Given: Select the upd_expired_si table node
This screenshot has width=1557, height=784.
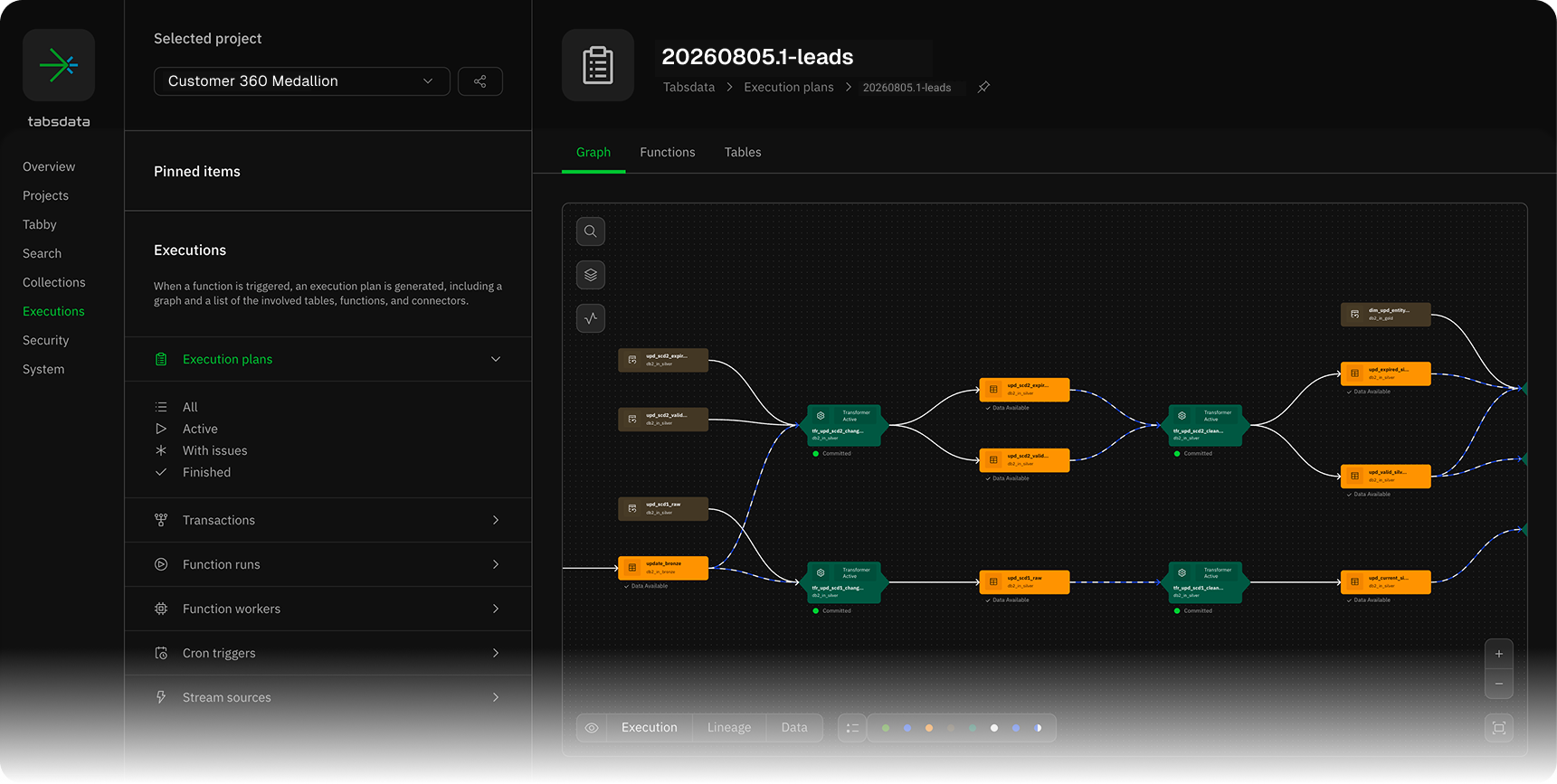Looking at the screenshot, I should [1385, 373].
